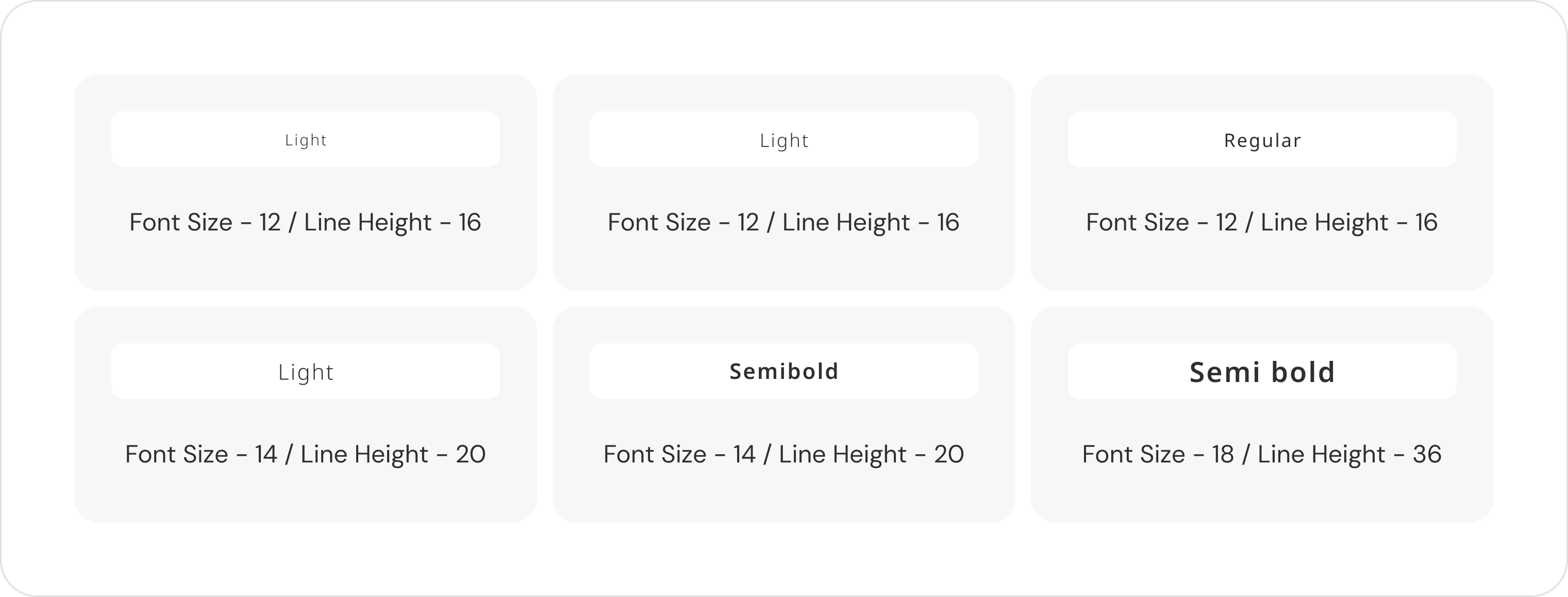Click the Light label in the top-left card

(x=306, y=140)
